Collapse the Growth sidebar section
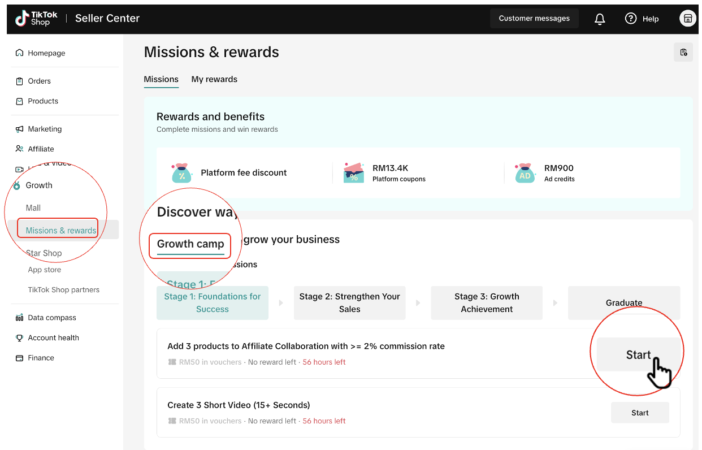 coord(39,185)
